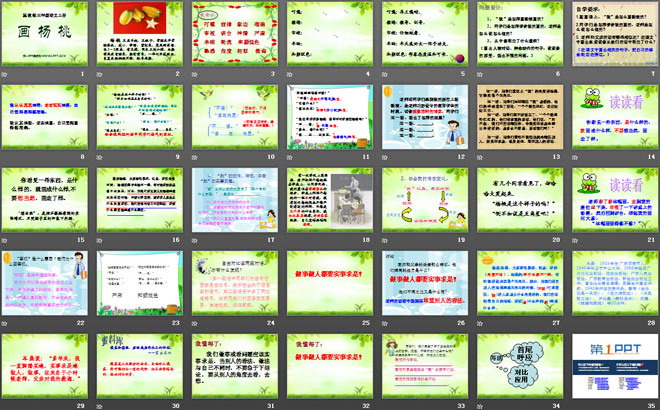Select slide 5 thumbnail with word definitions
This screenshot has height=410, width=660.
(425, 34)
